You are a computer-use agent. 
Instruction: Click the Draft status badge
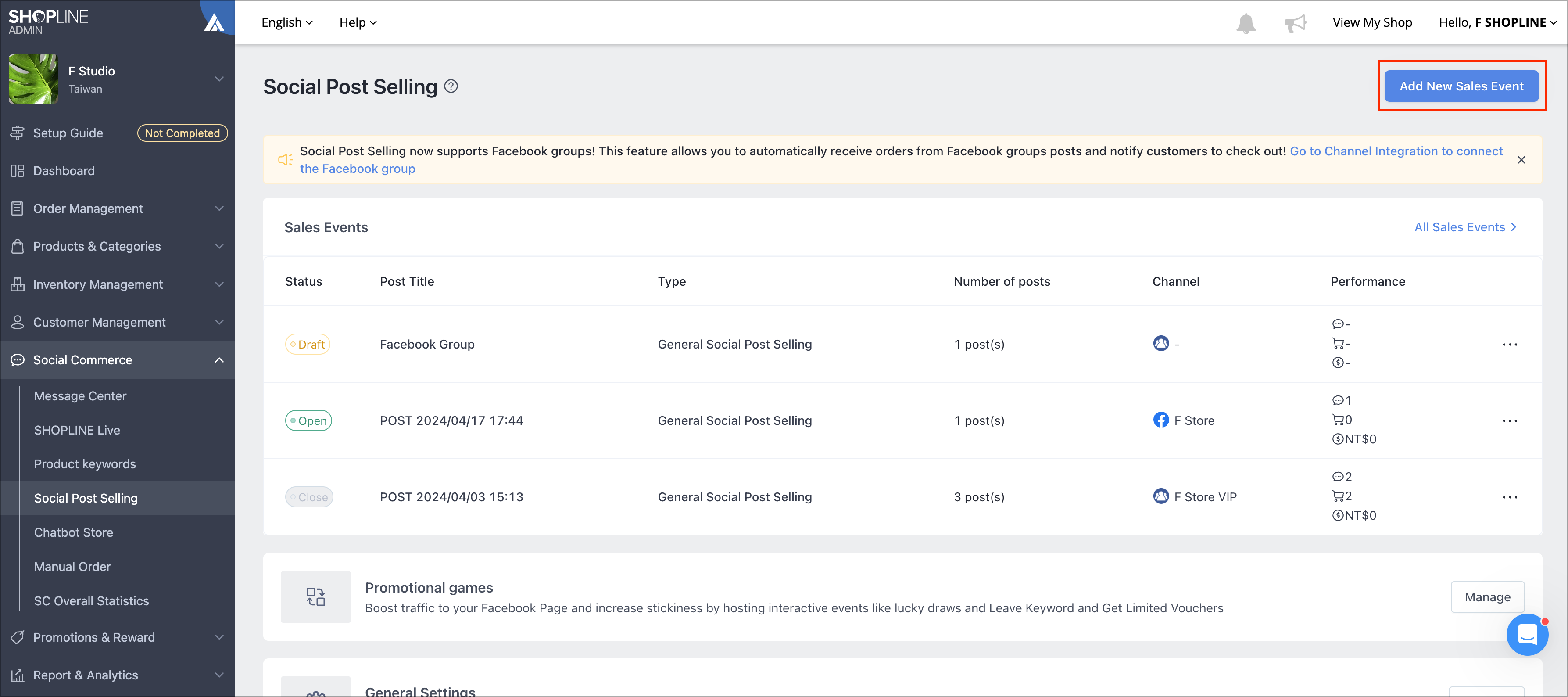[x=308, y=344]
